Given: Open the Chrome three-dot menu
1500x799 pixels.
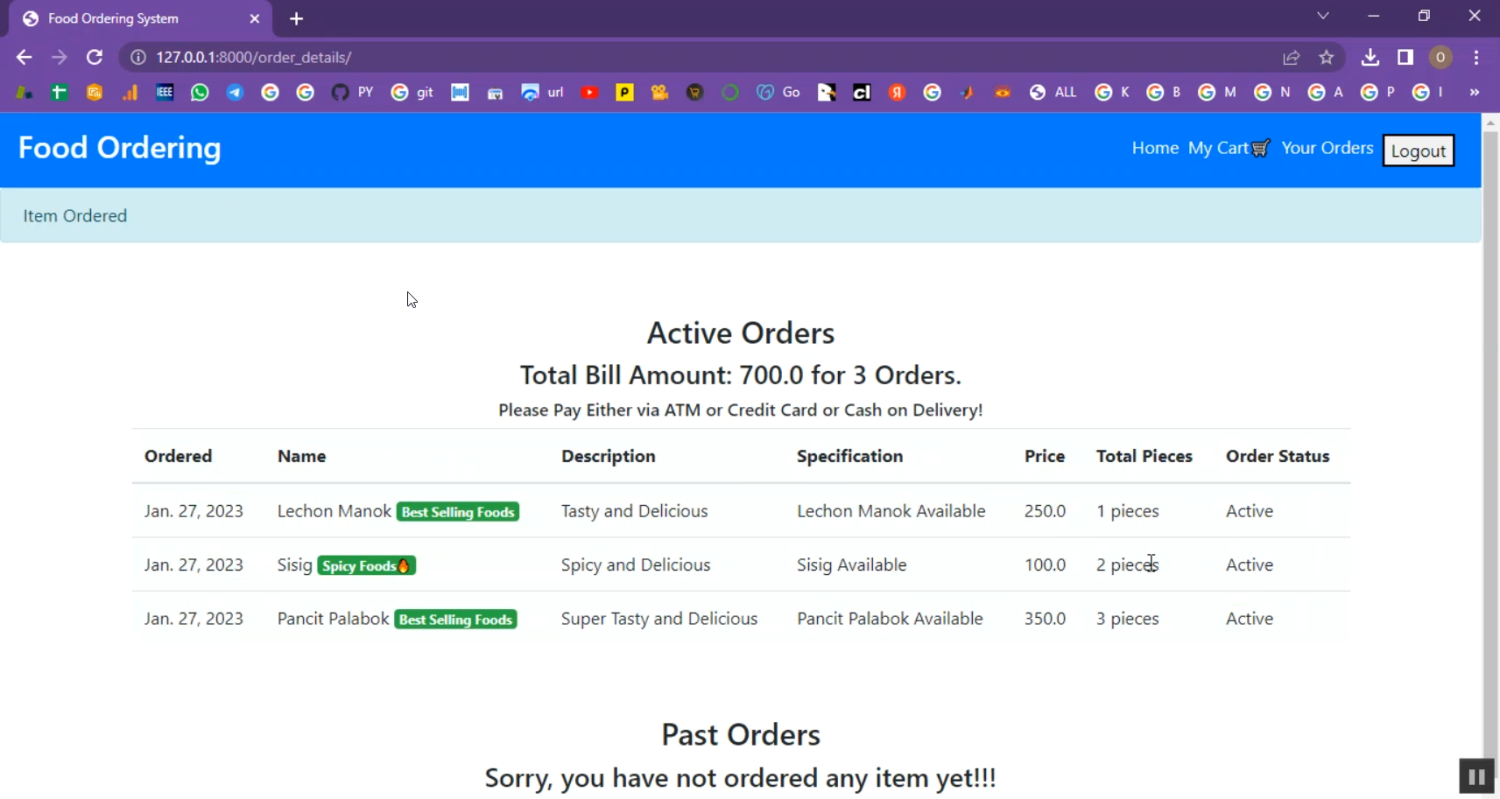Looking at the screenshot, I should (x=1476, y=58).
